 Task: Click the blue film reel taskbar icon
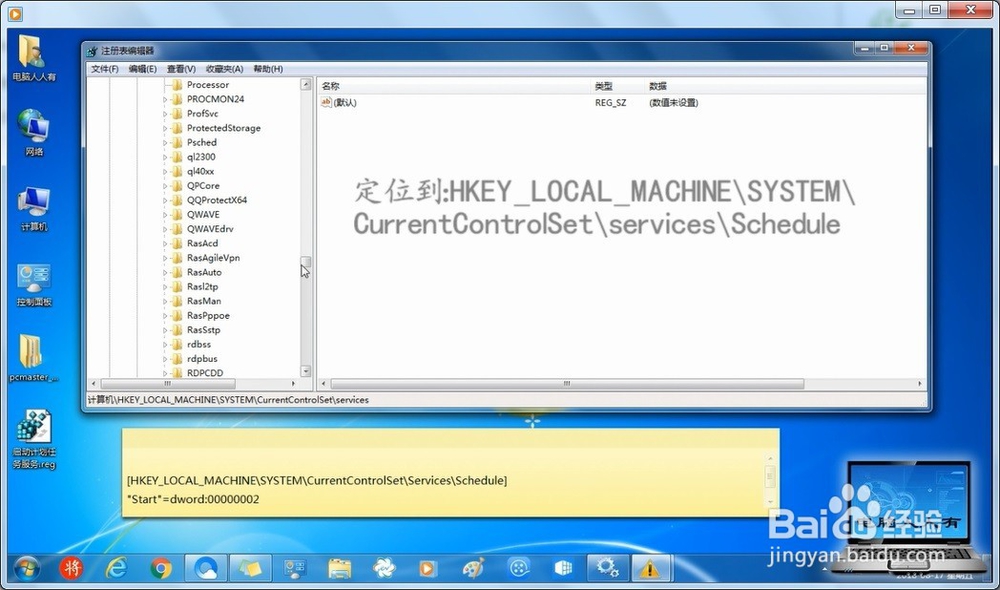519,567
